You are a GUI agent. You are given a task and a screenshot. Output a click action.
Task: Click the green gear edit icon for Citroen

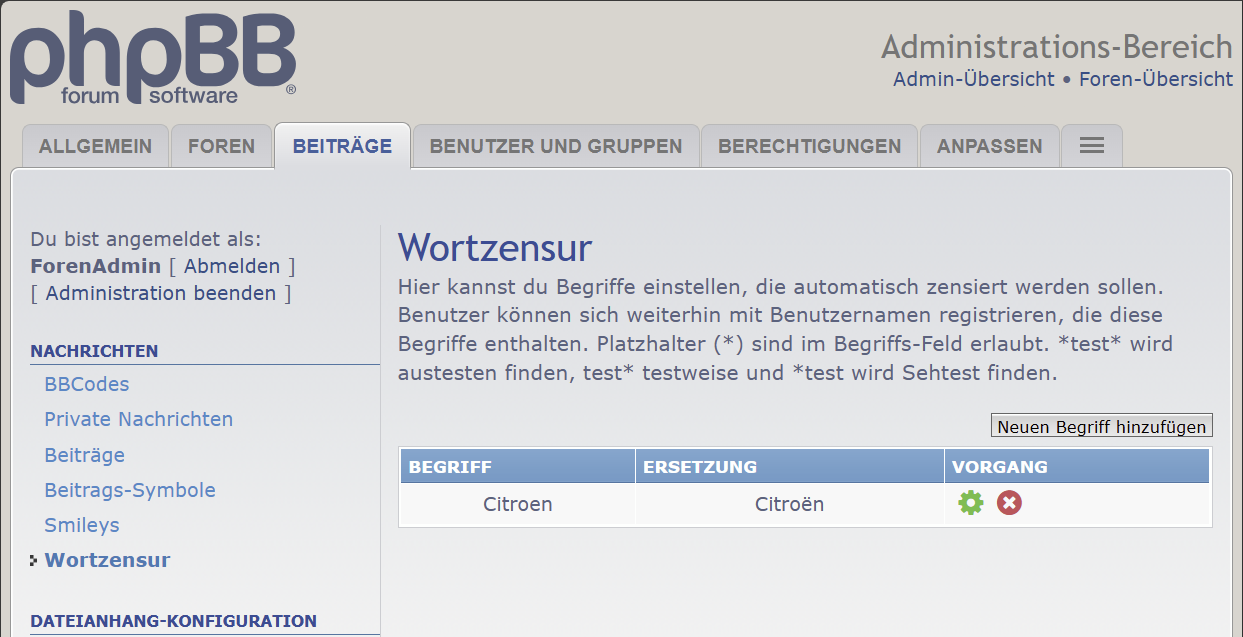pyautogui.click(x=970, y=503)
